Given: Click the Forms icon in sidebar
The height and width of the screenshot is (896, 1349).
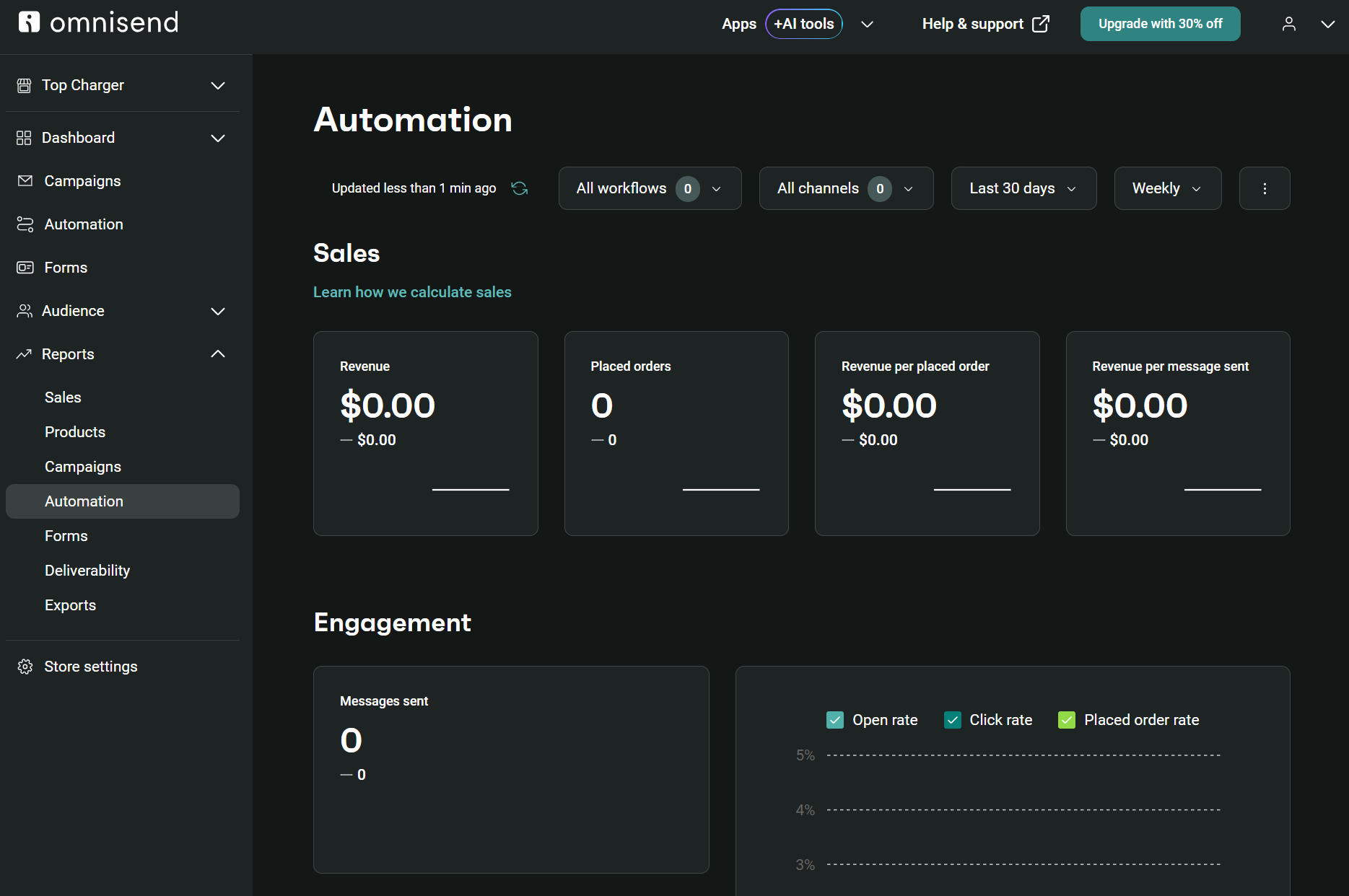Looking at the screenshot, I should (25, 268).
